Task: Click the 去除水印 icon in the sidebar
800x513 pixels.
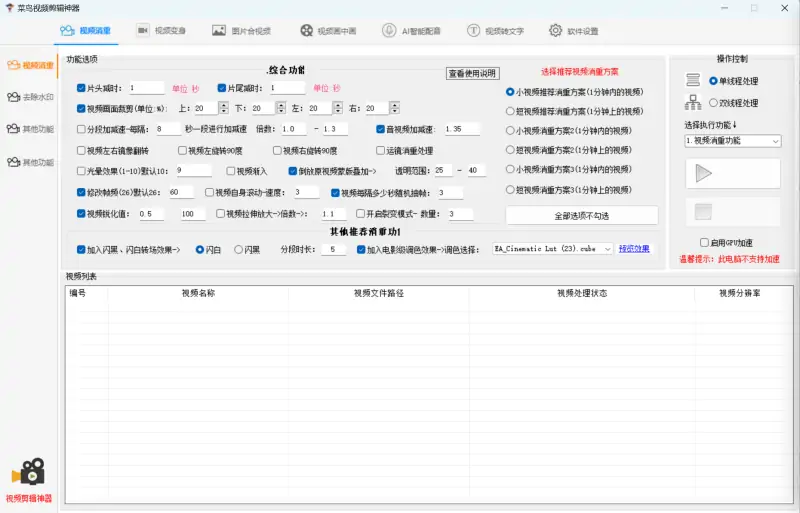Action: 13,97
